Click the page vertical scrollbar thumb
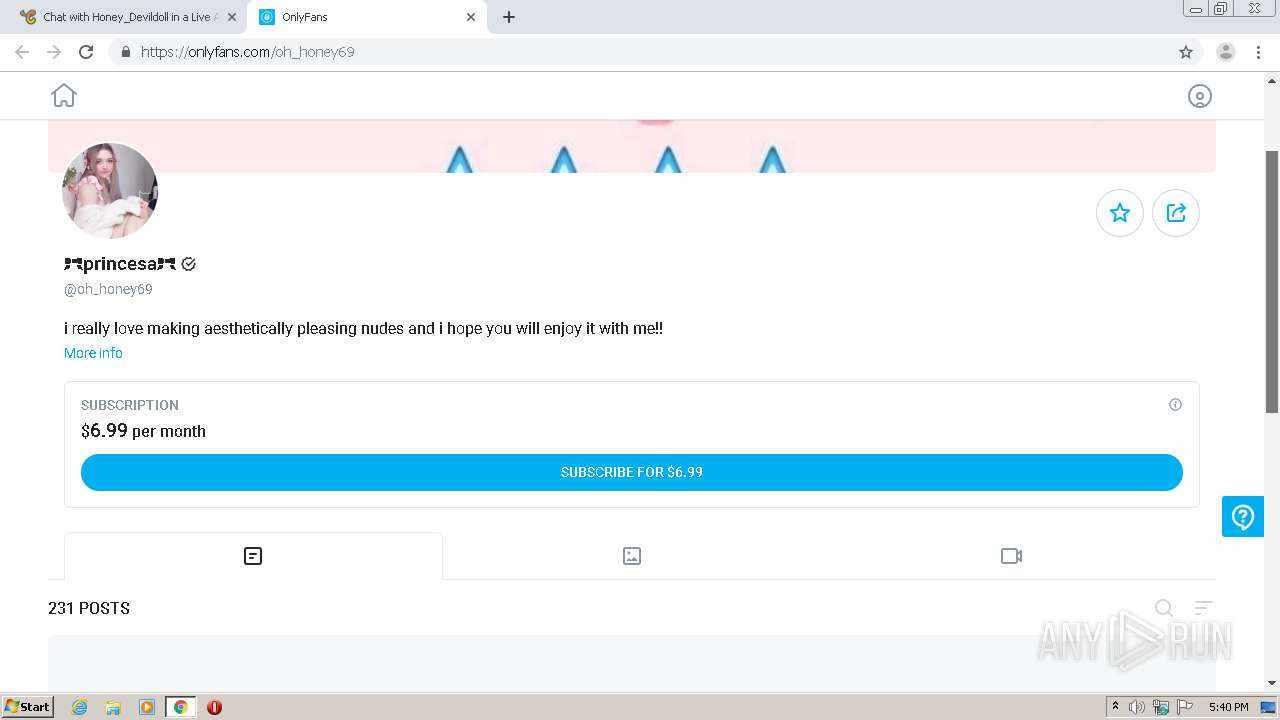Viewport: 1280px width, 720px height. click(1272, 282)
